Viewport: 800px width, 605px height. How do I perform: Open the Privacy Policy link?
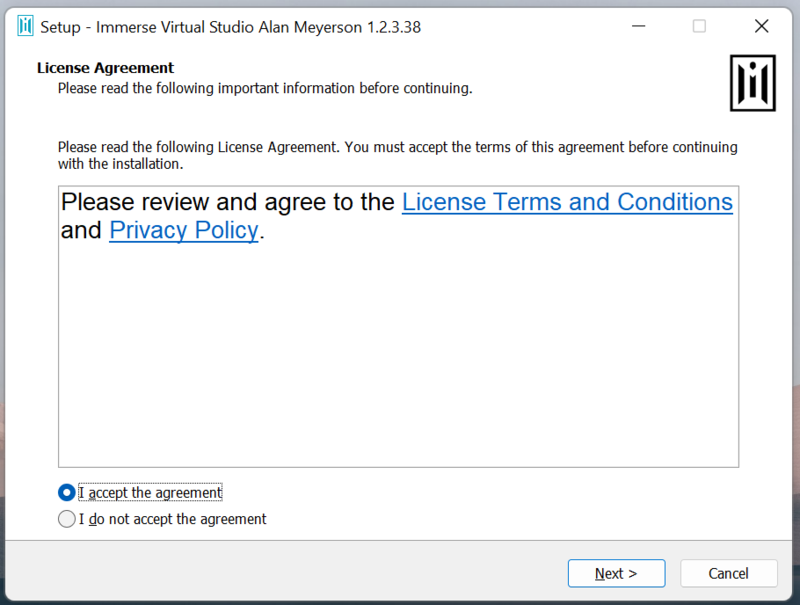184,230
